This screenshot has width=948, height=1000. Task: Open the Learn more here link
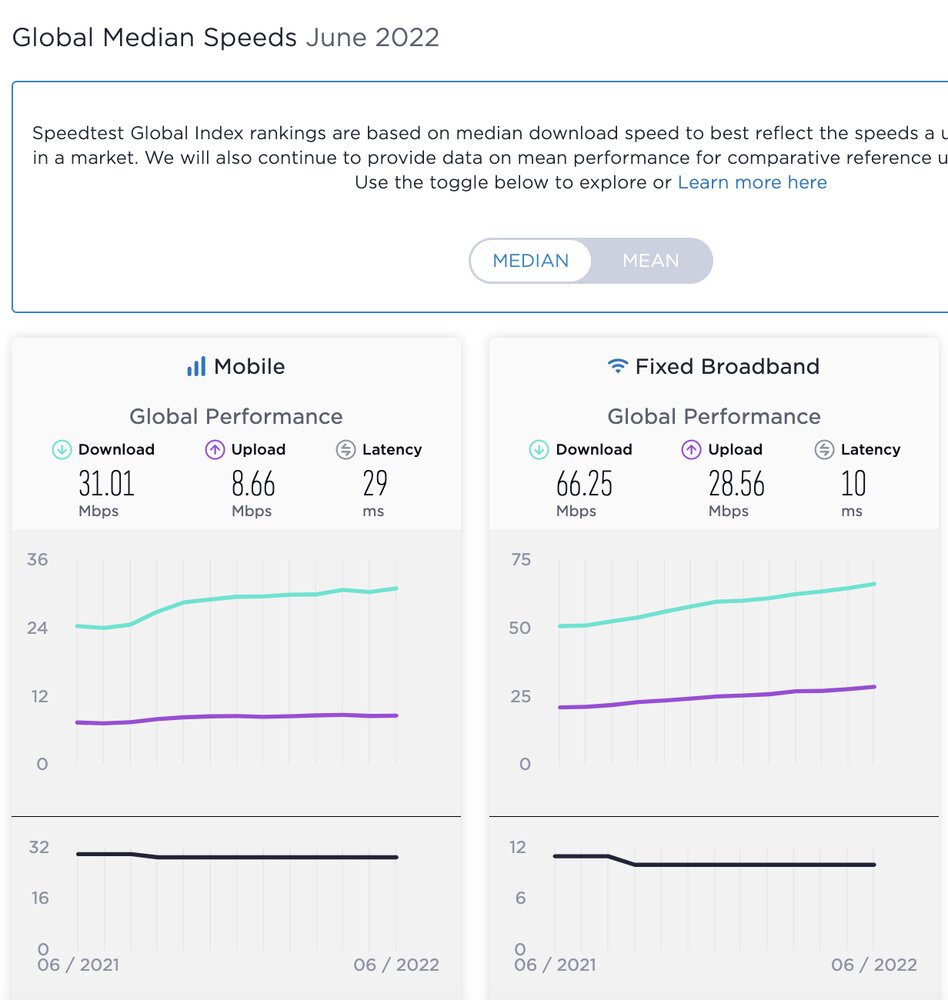pos(752,183)
